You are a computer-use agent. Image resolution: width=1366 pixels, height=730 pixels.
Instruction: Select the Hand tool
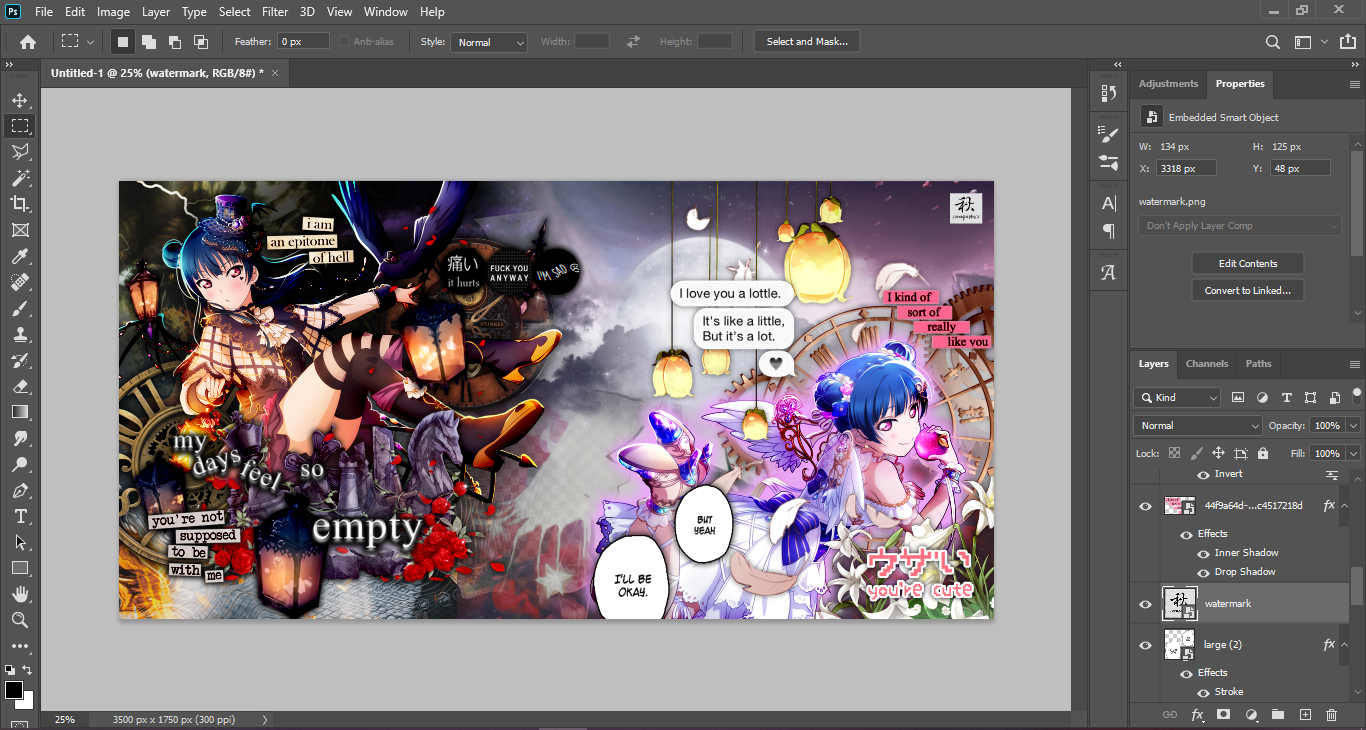[x=19, y=594]
